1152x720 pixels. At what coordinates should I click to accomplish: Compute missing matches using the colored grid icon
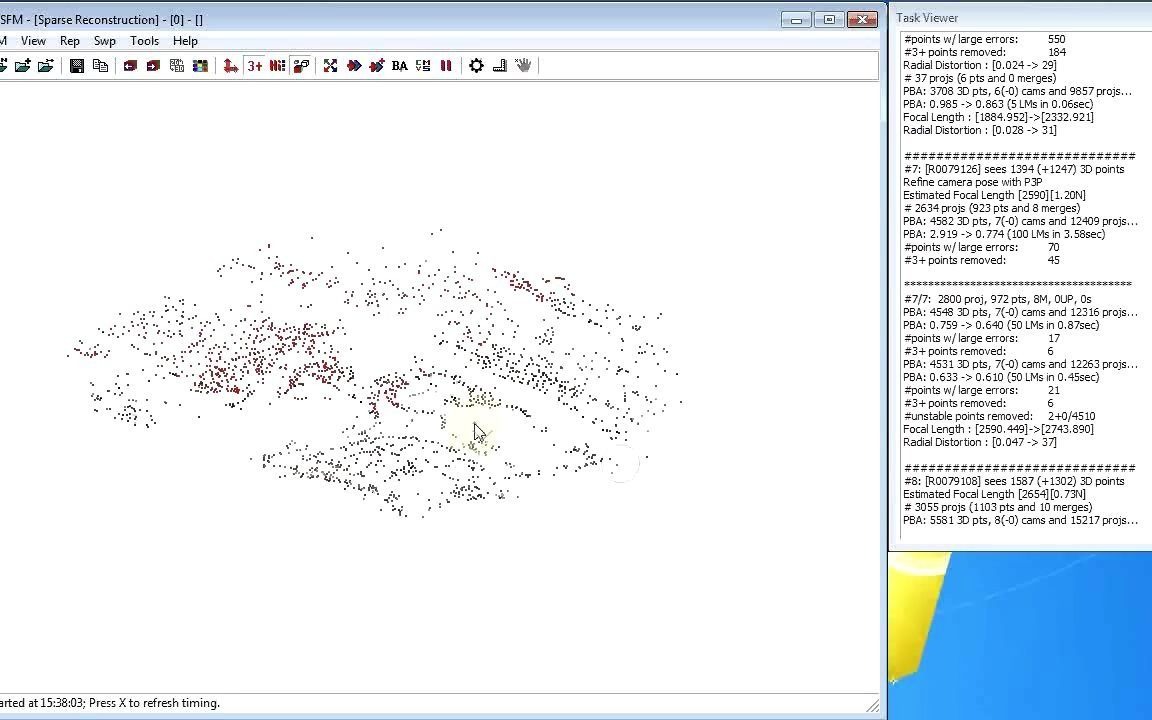point(200,66)
